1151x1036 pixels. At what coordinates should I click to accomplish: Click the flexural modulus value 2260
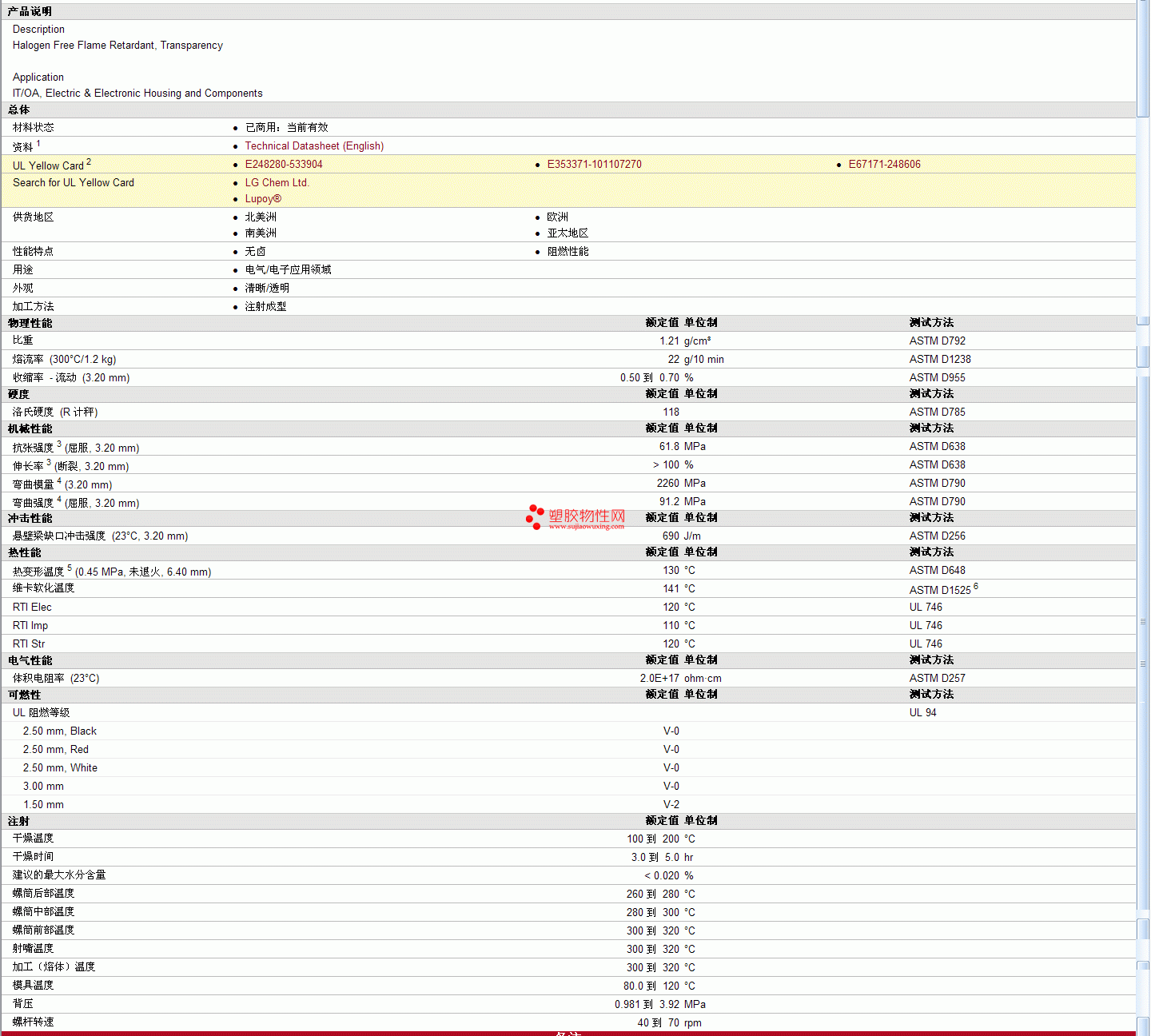(668, 484)
